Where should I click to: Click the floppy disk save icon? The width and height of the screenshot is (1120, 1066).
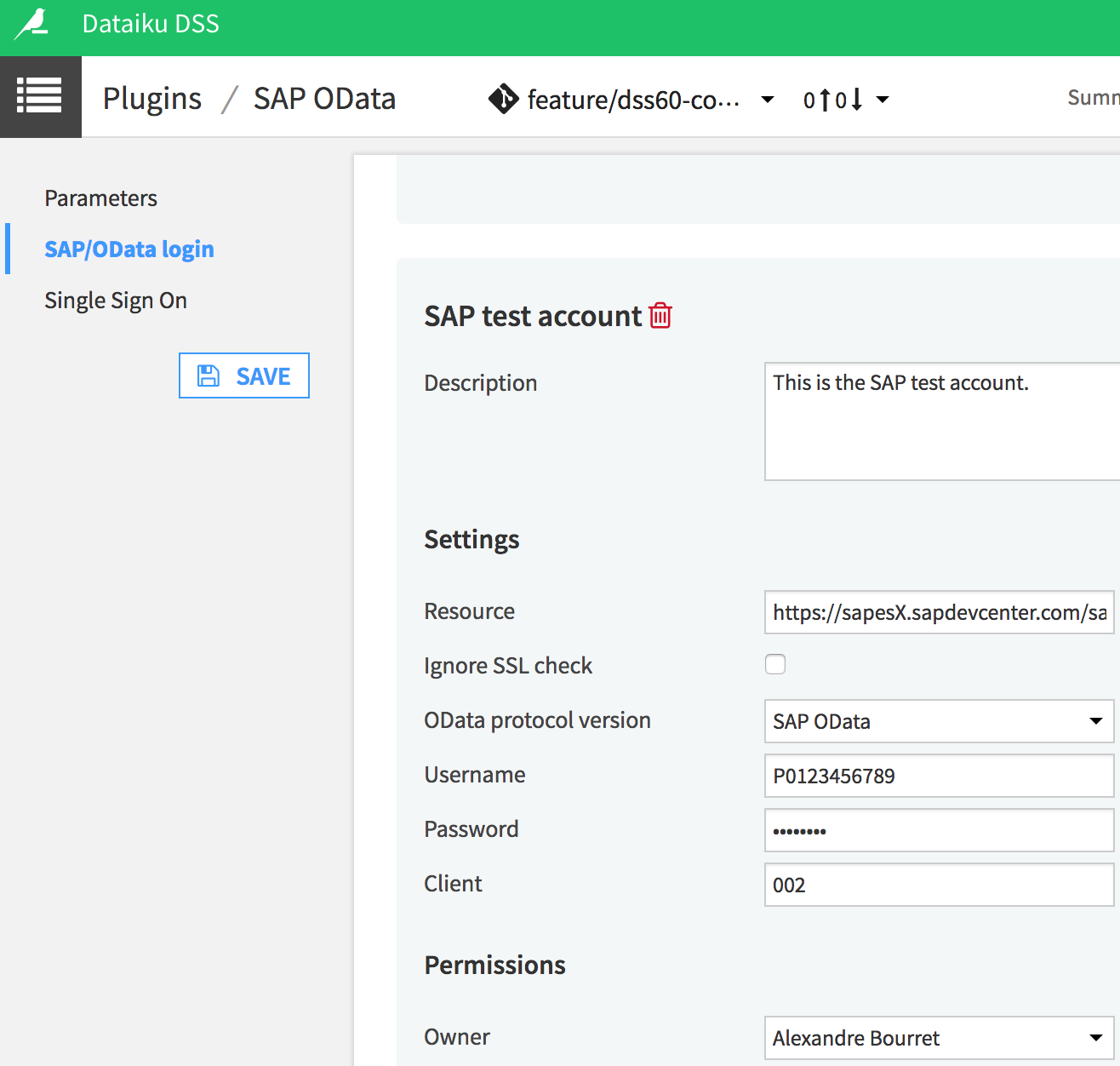pyautogui.click(x=209, y=376)
